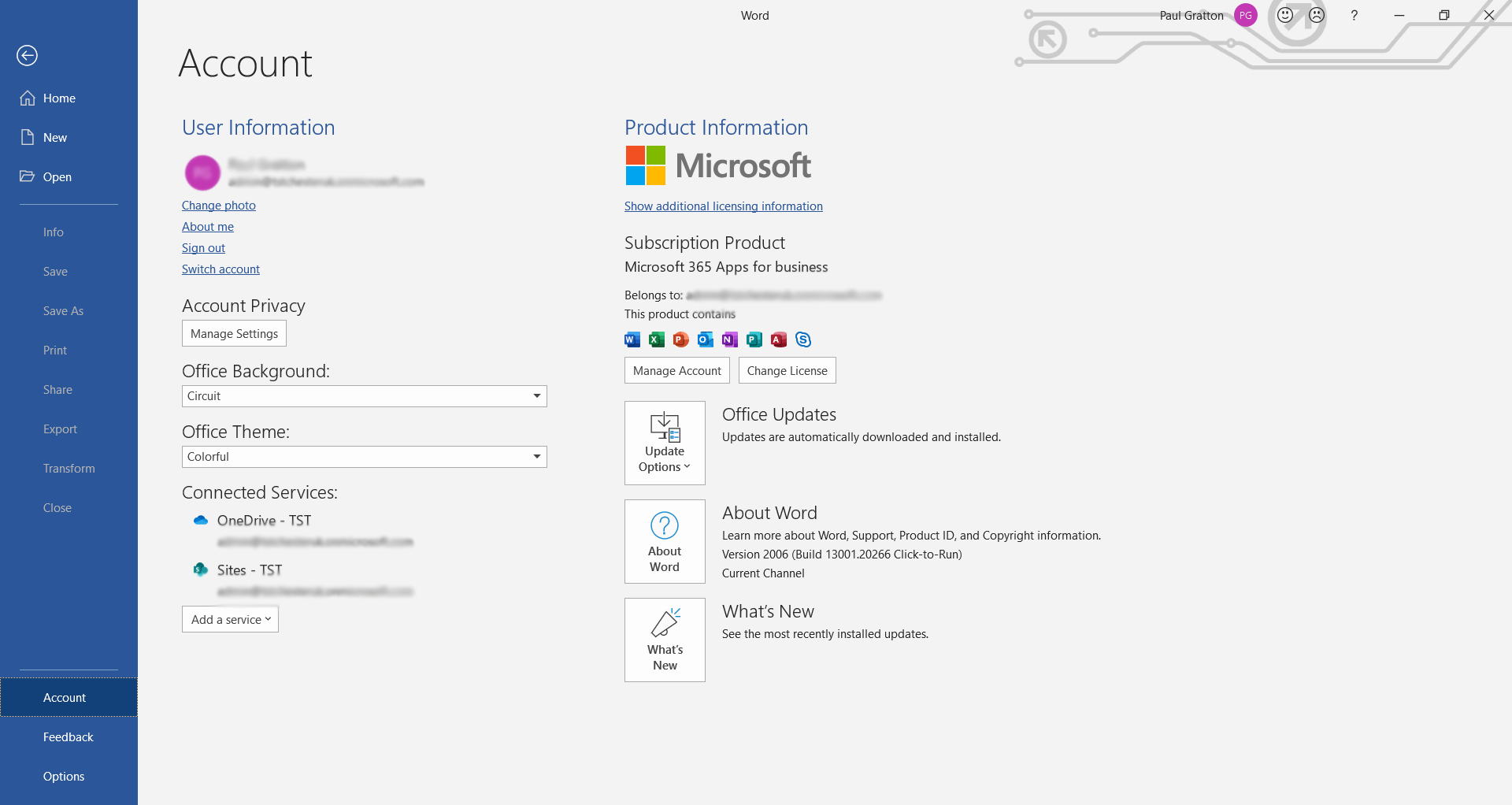Image resolution: width=1512 pixels, height=805 pixels.
Task: Expand the Office Theme dropdown
Action: click(536, 457)
